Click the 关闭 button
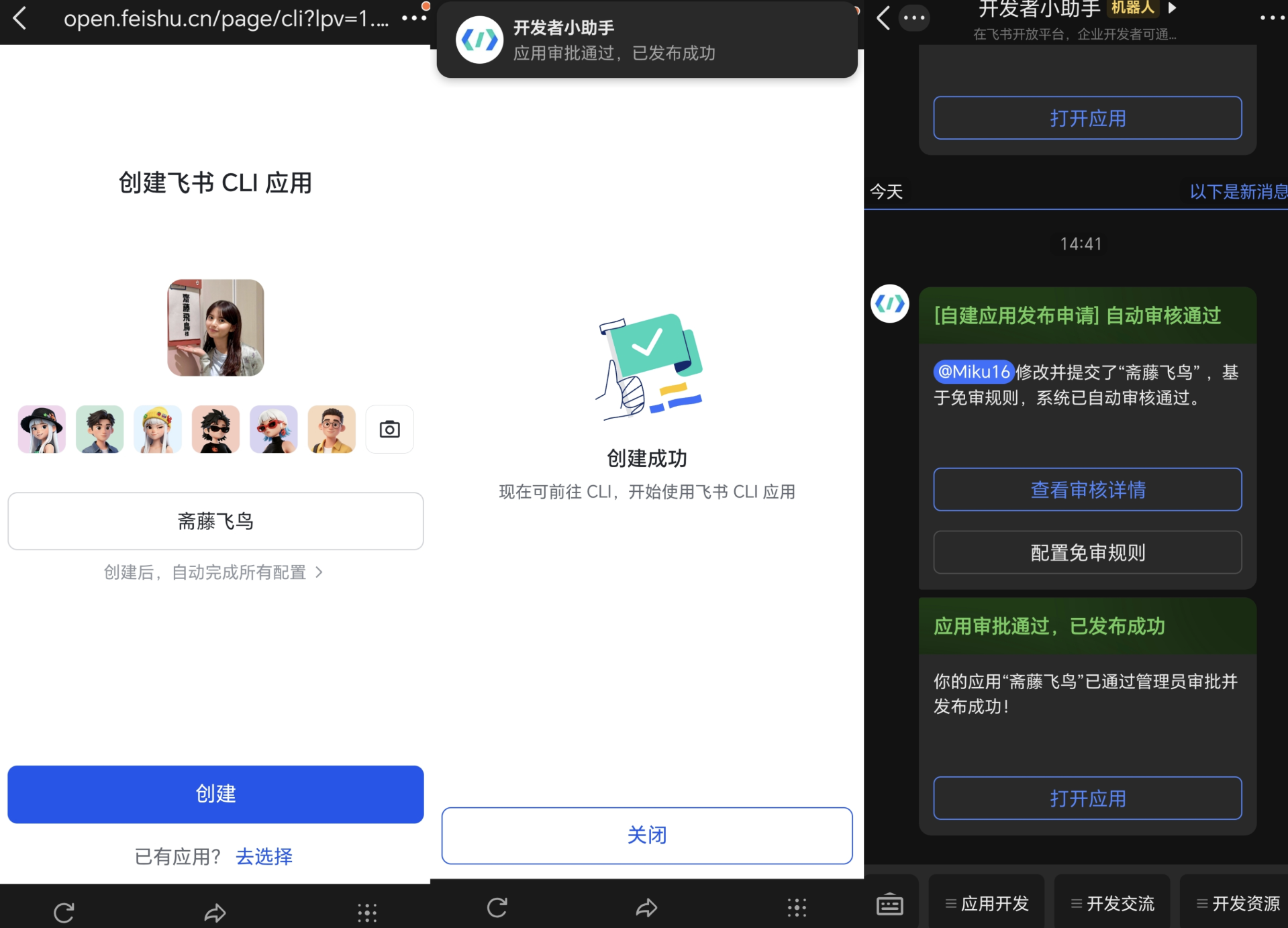Image resolution: width=1288 pixels, height=928 pixels. pos(647,835)
